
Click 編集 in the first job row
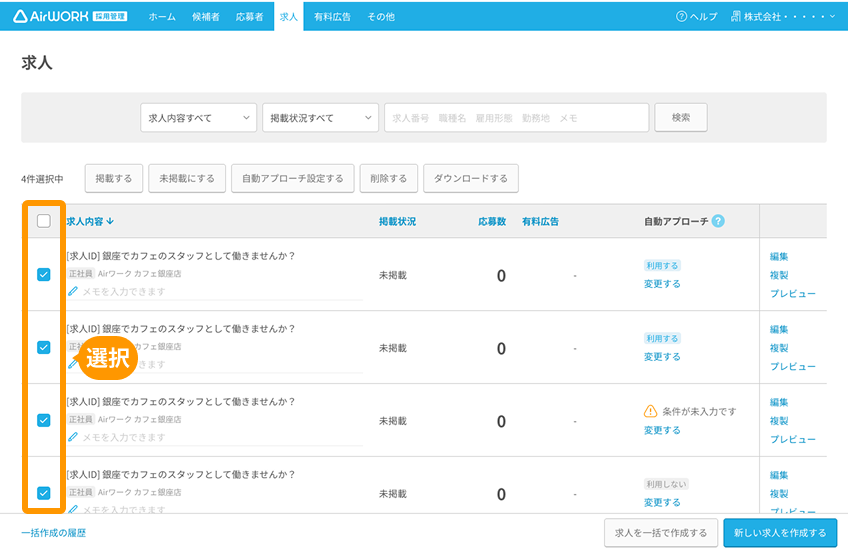point(779,257)
